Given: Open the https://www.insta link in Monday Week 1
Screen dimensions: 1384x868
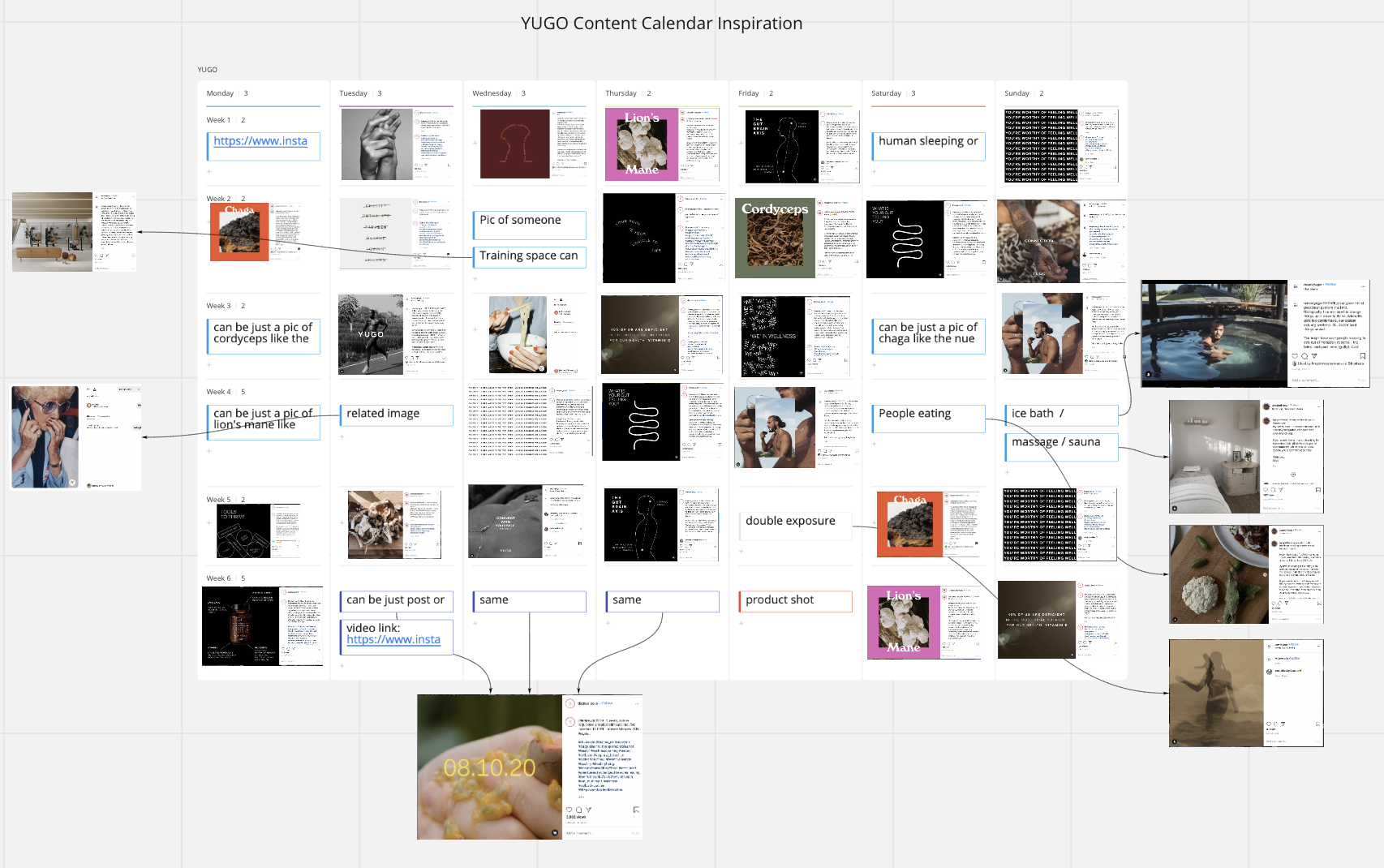Looking at the screenshot, I should click(260, 140).
